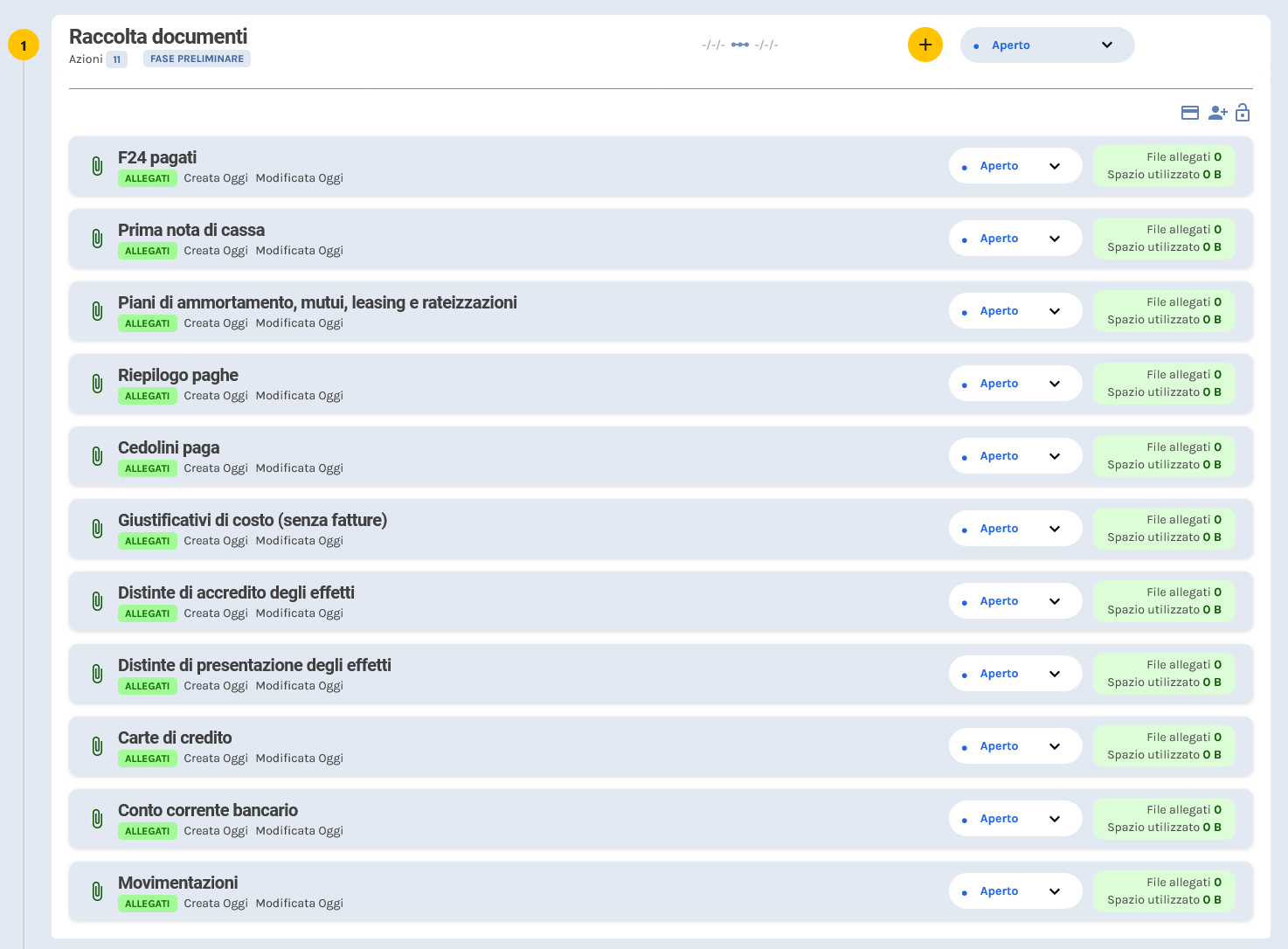Click ALLEGATI tag under Distinte di presentazione
1288x949 pixels.
tap(147, 686)
